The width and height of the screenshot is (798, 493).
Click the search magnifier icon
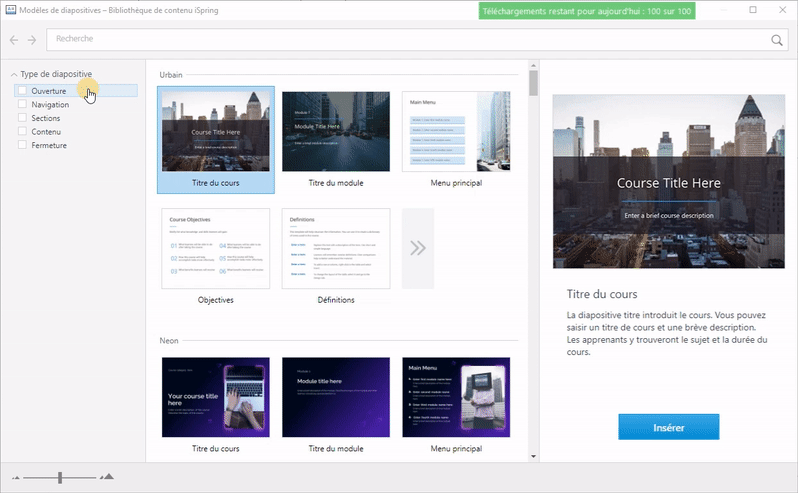click(x=777, y=40)
